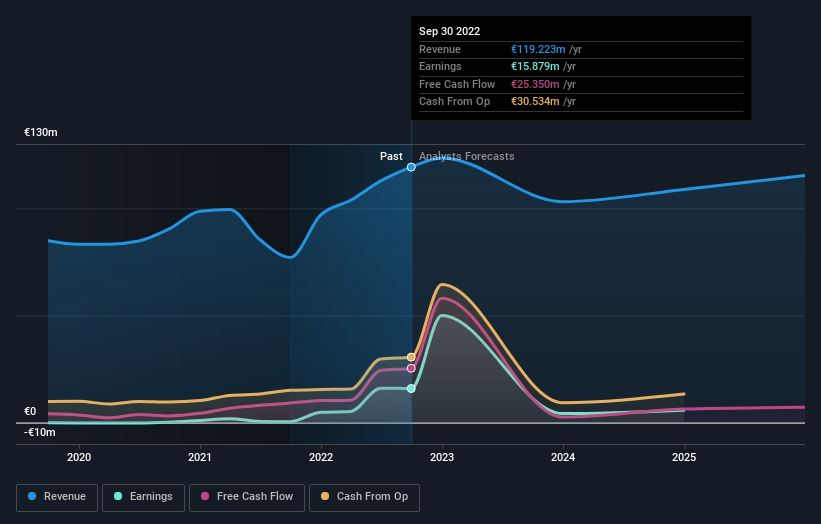
Task: Click the Analysts Forecasts label
Action: pos(467,156)
